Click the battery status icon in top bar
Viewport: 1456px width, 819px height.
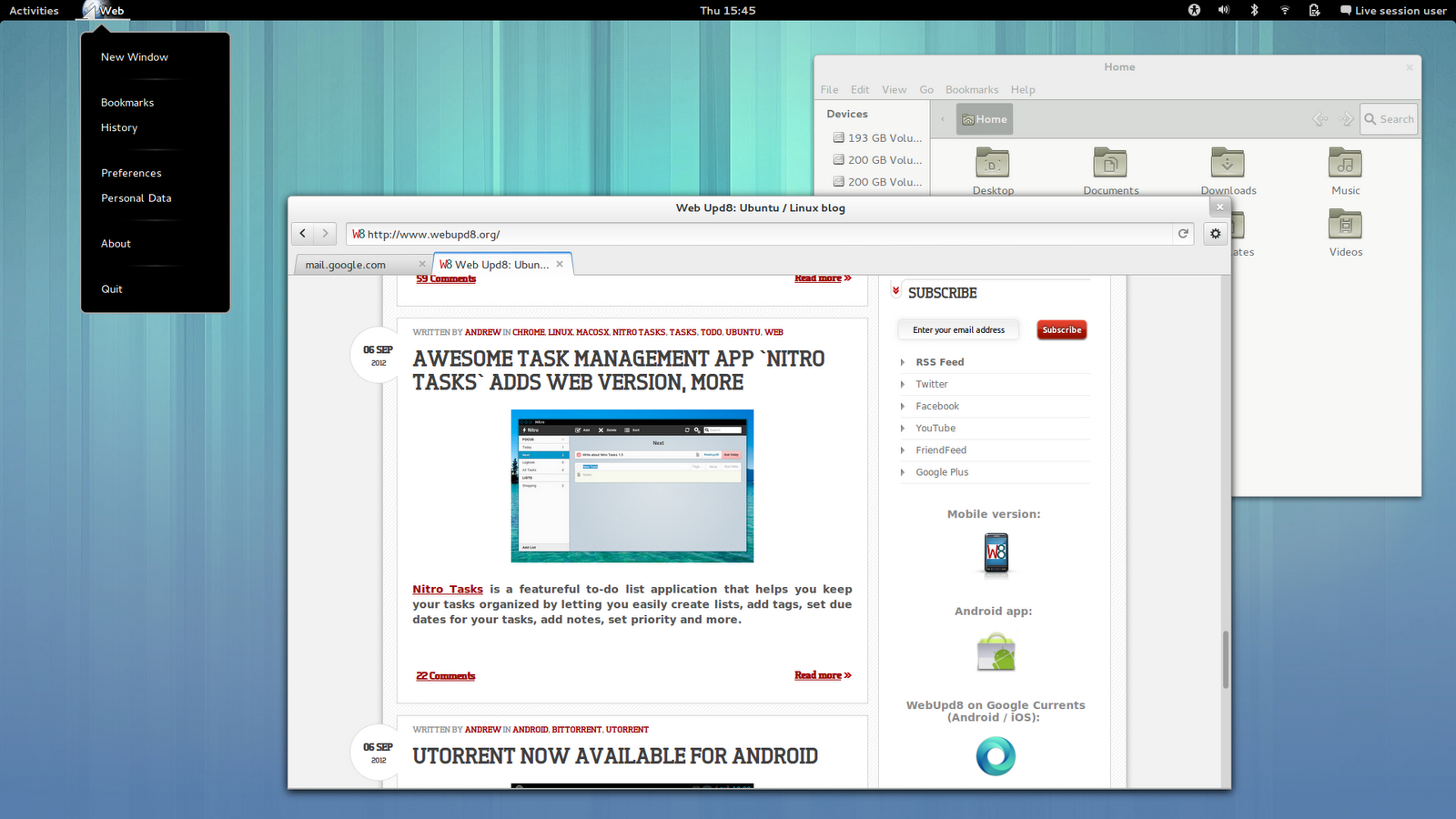(1314, 10)
